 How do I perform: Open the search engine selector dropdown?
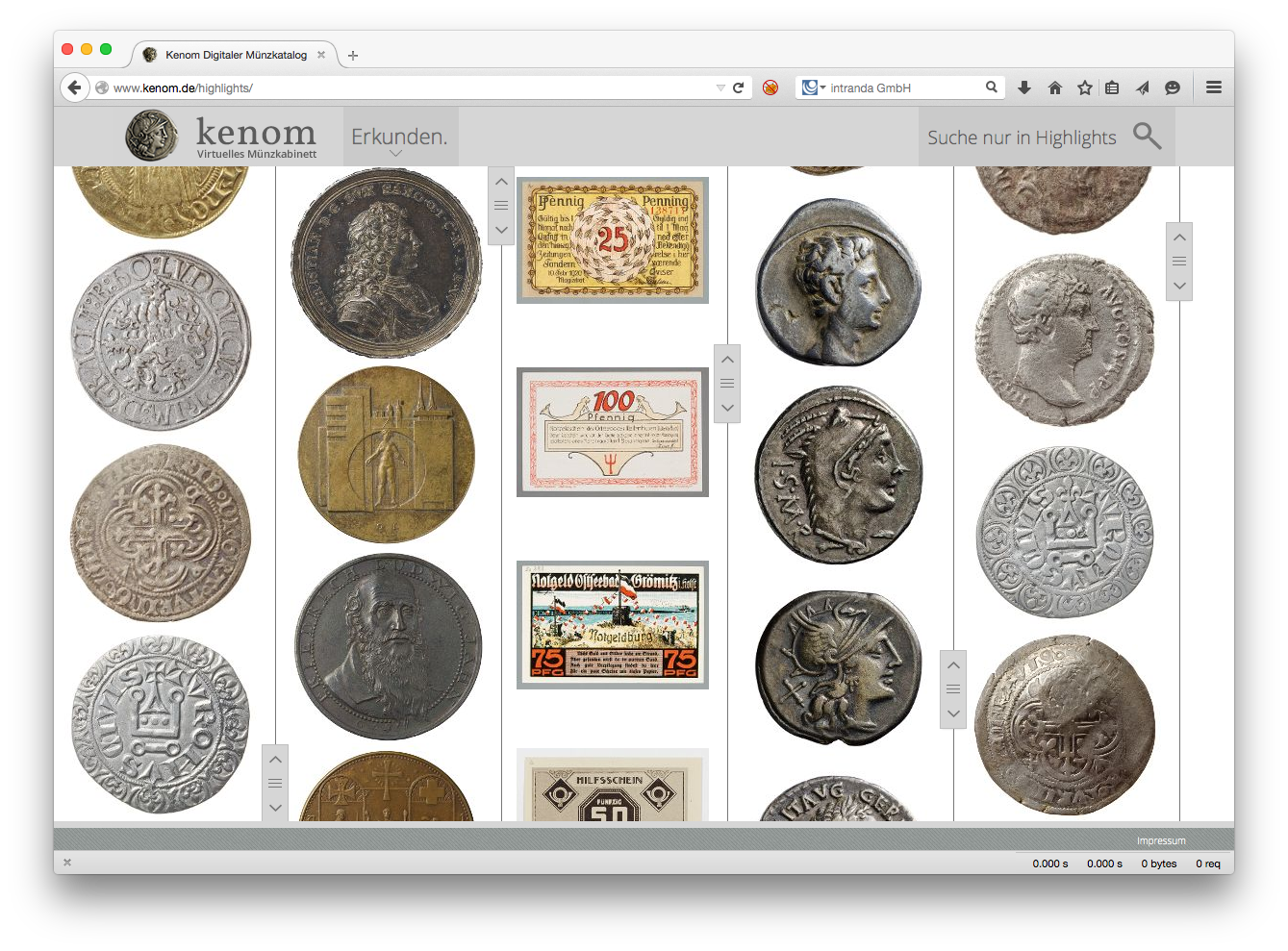click(x=814, y=88)
